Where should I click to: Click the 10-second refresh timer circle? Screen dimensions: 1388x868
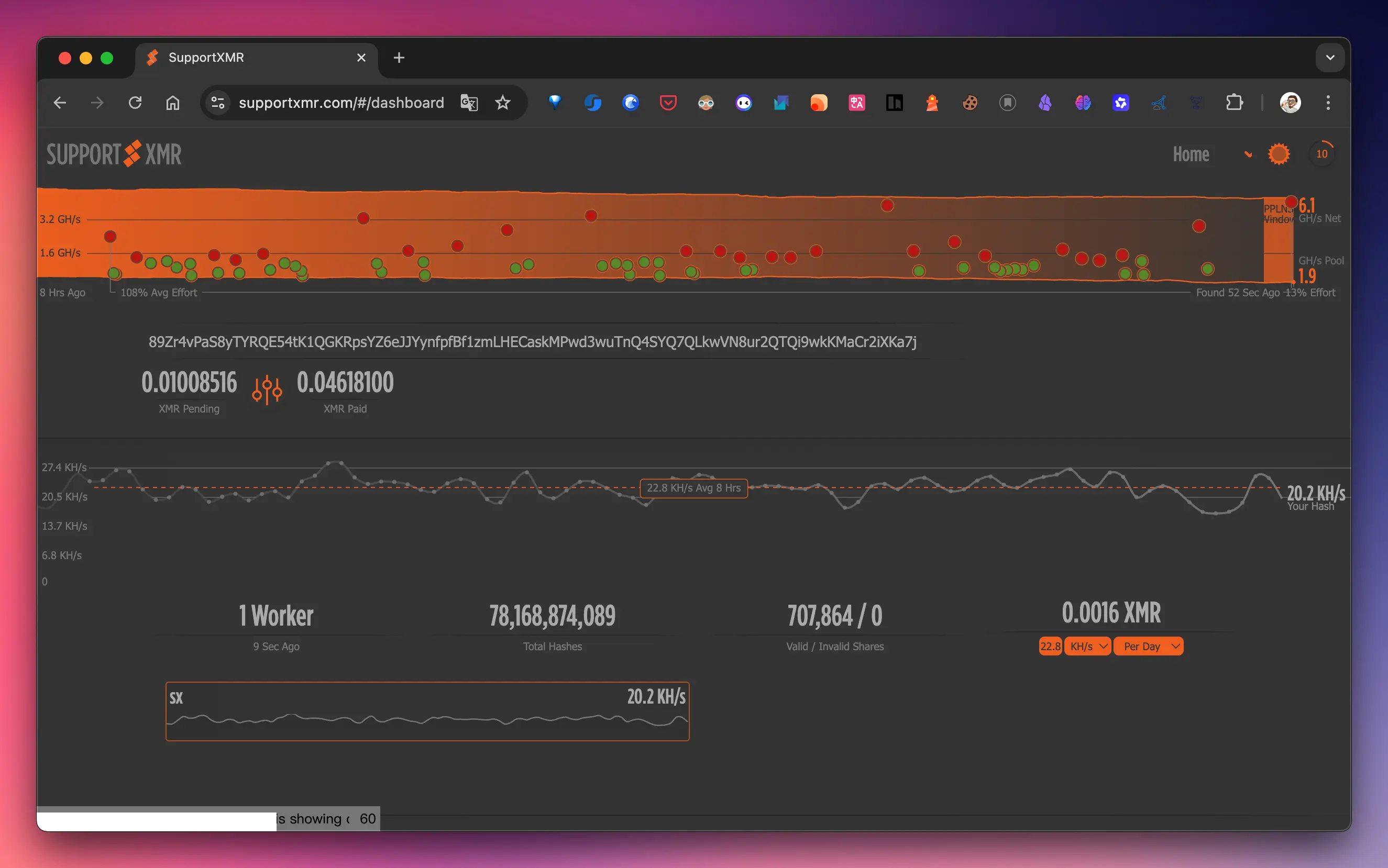pos(1321,154)
